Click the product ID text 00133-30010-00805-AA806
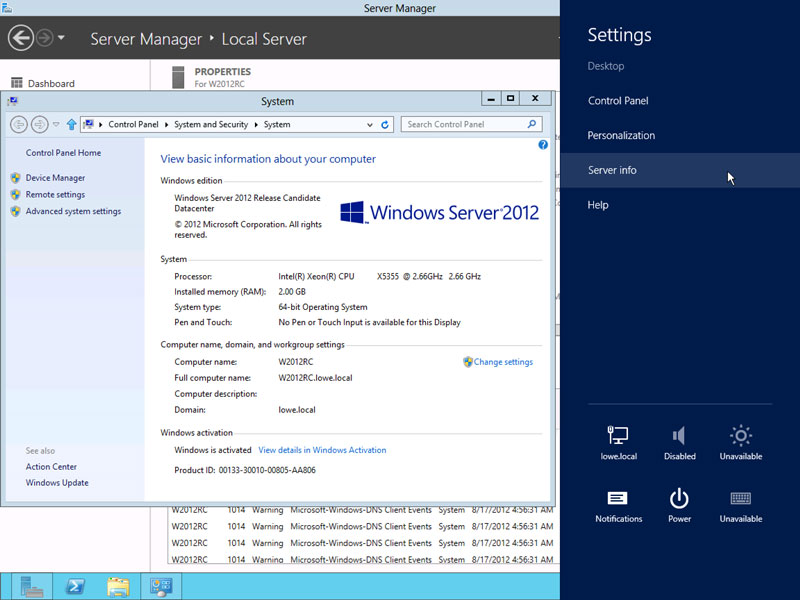Screen dimensions: 800x600 point(267,470)
